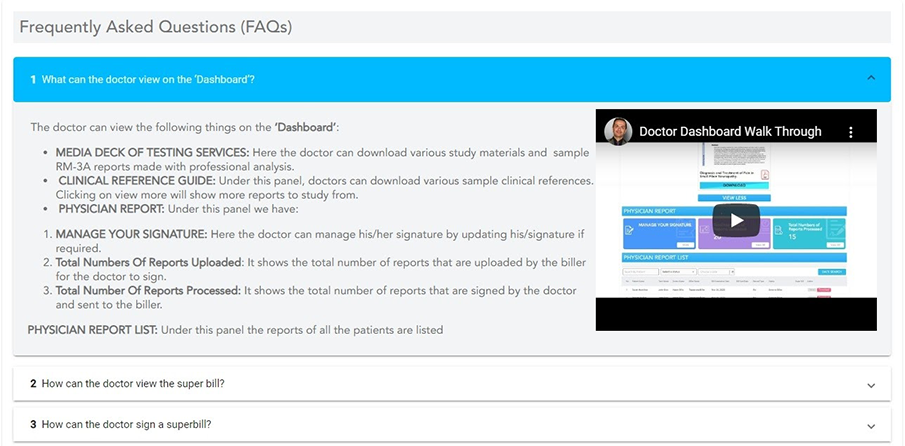Click 'Reports Processed' teal card in video preview
Screen dimensions: 905x446
pyautogui.click(x=809, y=230)
